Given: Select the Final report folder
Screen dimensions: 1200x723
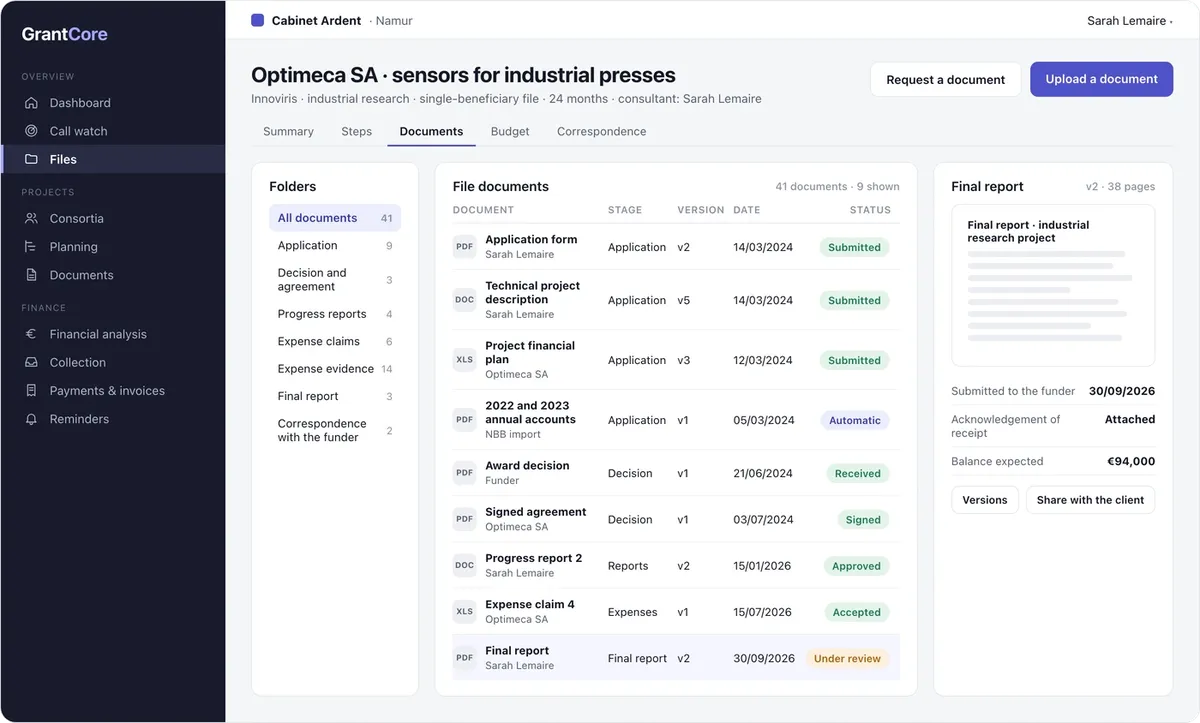Looking at the screenshot, I should (x=335, y=396).
